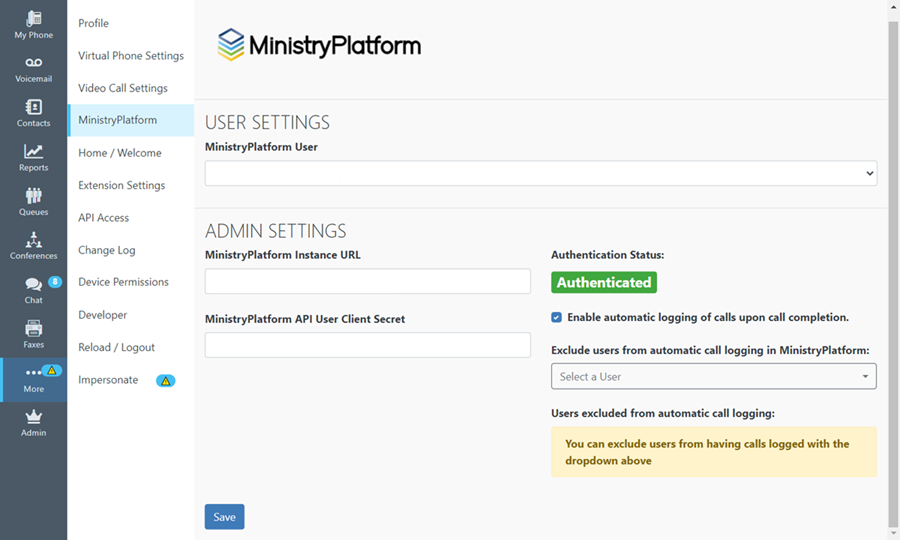The width and height of the screenshot is (900, 540).
Task: Open API Access menu item
Action: [x=104, y=217]
